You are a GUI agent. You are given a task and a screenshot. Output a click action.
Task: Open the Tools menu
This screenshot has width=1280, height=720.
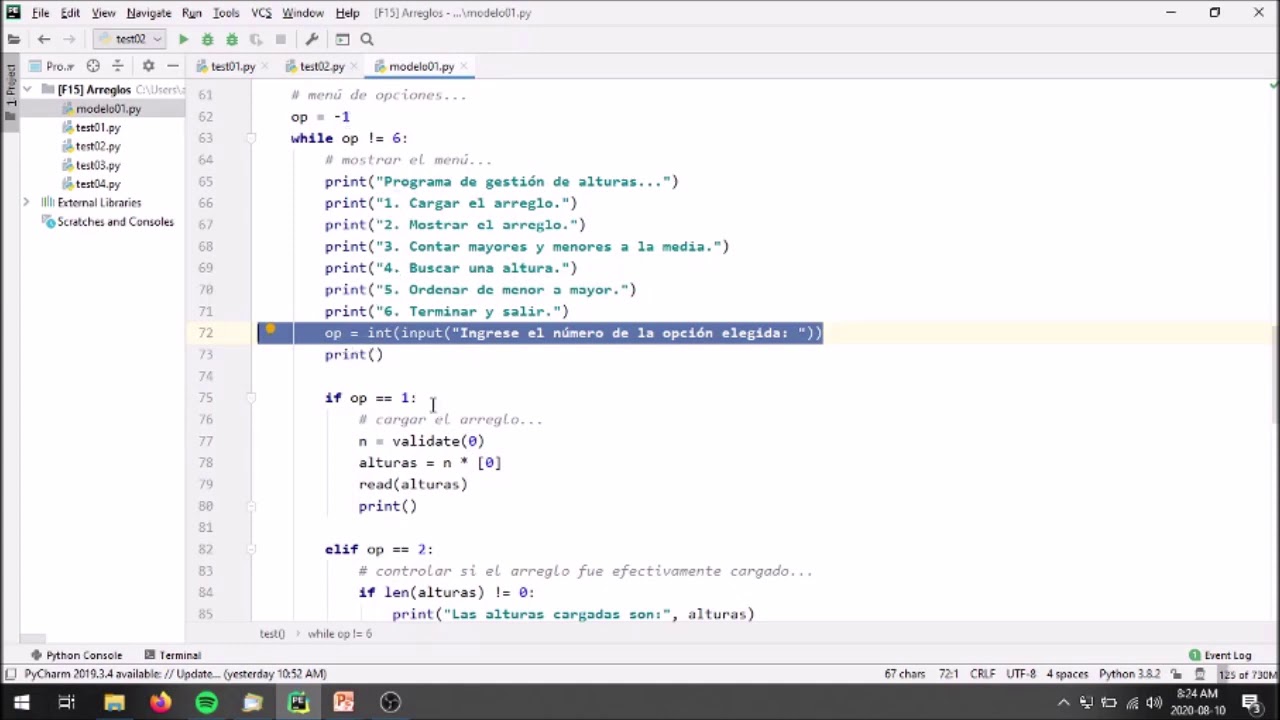tap(226, 13)
